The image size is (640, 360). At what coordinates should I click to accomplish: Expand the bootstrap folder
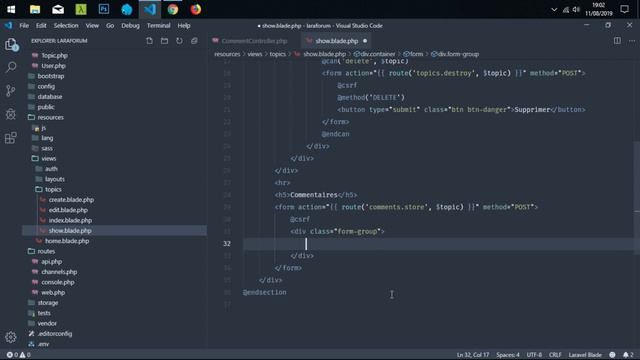click(51, 76)
